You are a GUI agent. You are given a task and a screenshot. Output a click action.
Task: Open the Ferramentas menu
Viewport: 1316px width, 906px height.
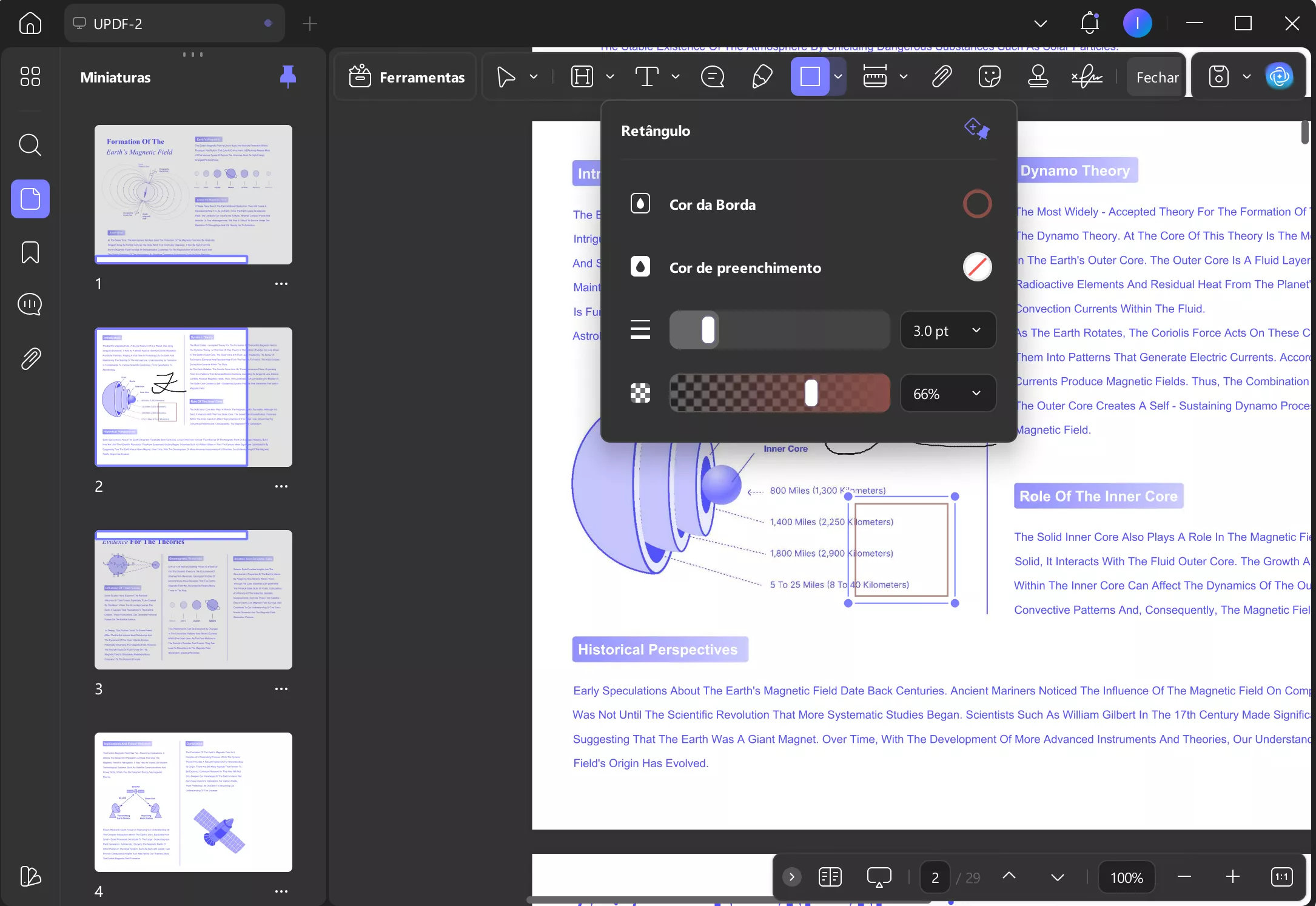click(x=407, y=77)
